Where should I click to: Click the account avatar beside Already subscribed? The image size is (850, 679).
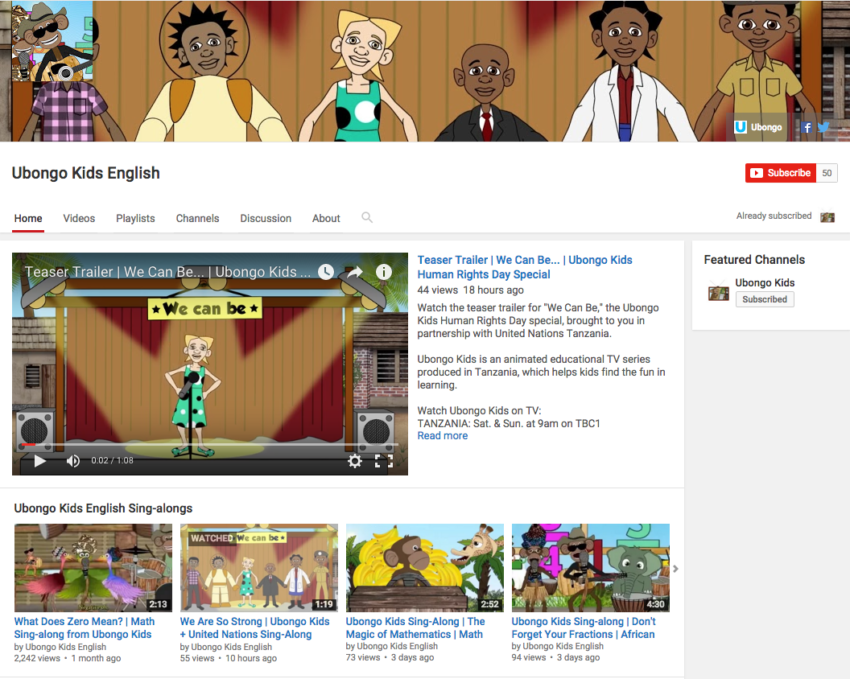pyautogui.click(x=827, y=217)
